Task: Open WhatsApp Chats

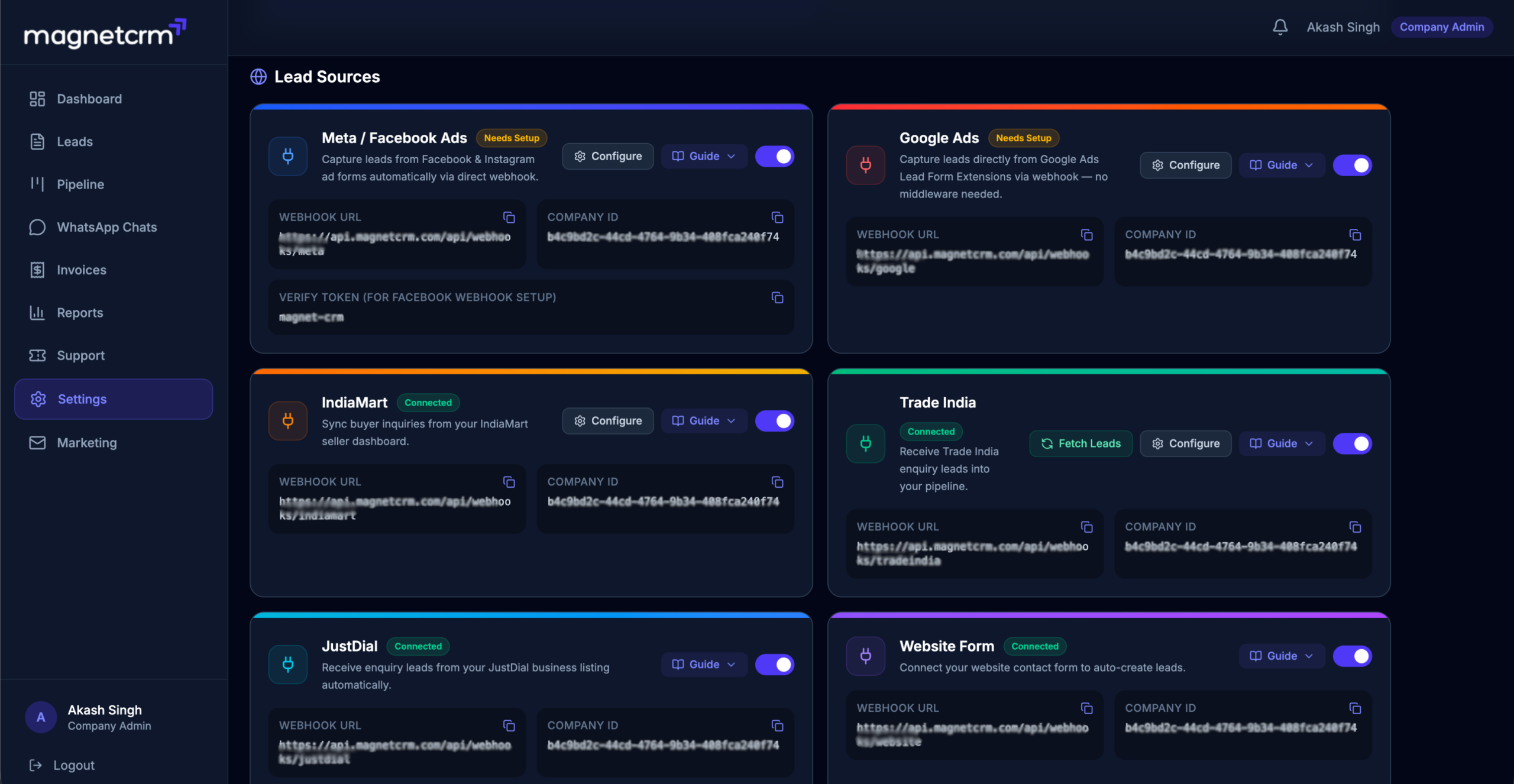Action: pos(114,227)
